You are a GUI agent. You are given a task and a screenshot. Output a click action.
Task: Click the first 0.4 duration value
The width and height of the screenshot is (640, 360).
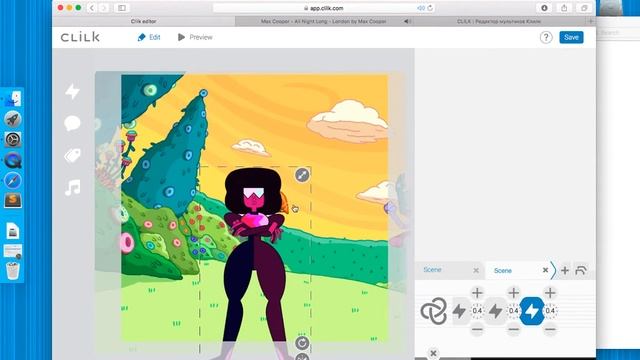(x=477, y=311)
